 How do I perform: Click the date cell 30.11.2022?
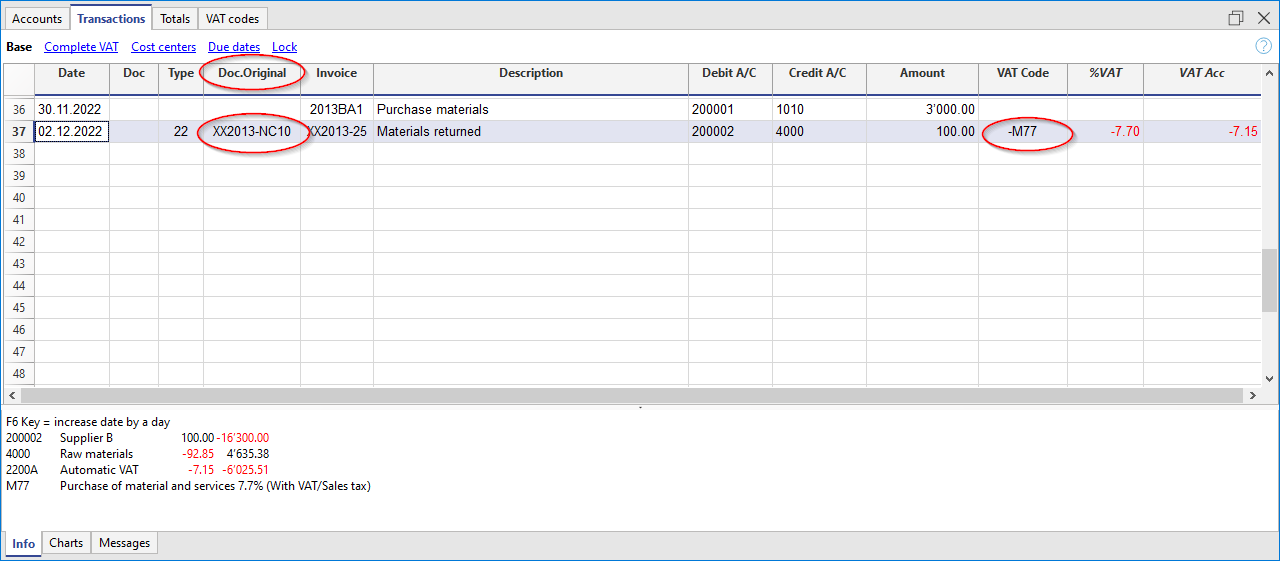pyautogui.click(x=71, y=109)
